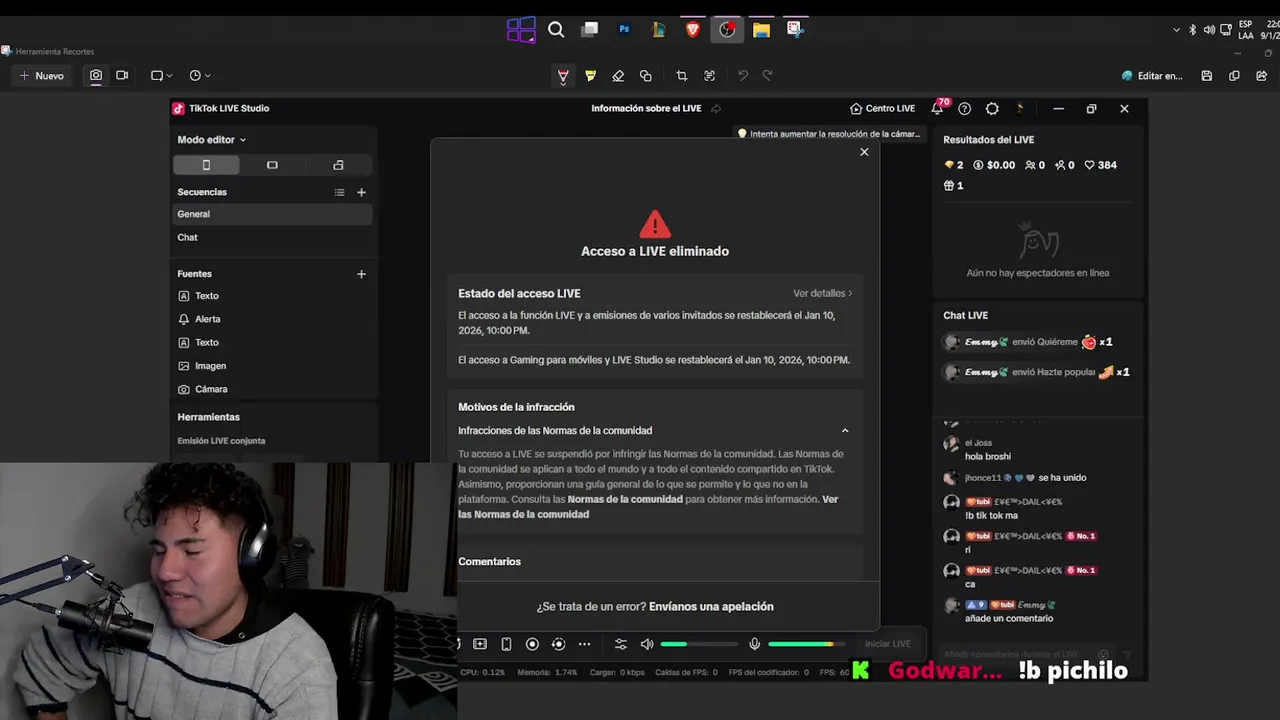Click the text actions icon in Recortes

click(x=709, y=76)
